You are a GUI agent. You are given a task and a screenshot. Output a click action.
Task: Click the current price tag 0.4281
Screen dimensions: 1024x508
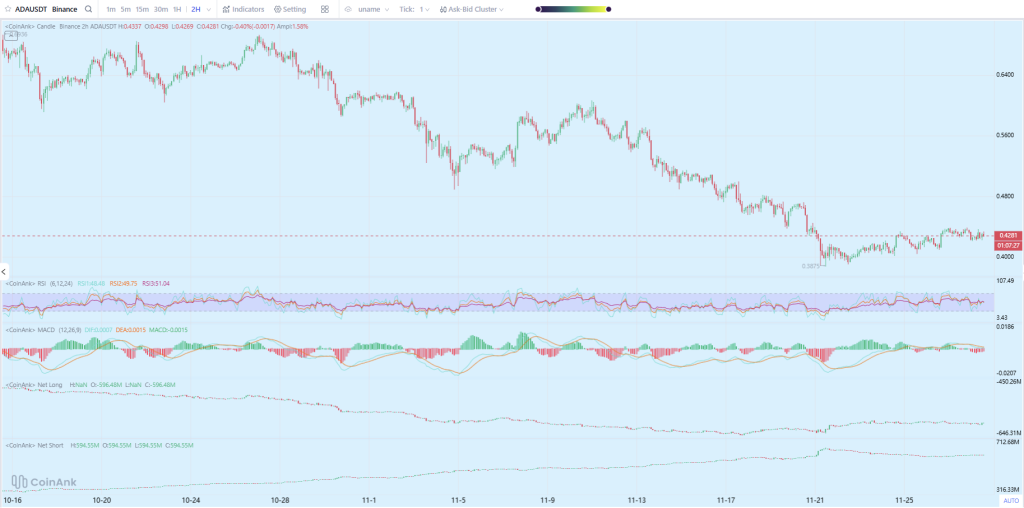[1006, 235]
